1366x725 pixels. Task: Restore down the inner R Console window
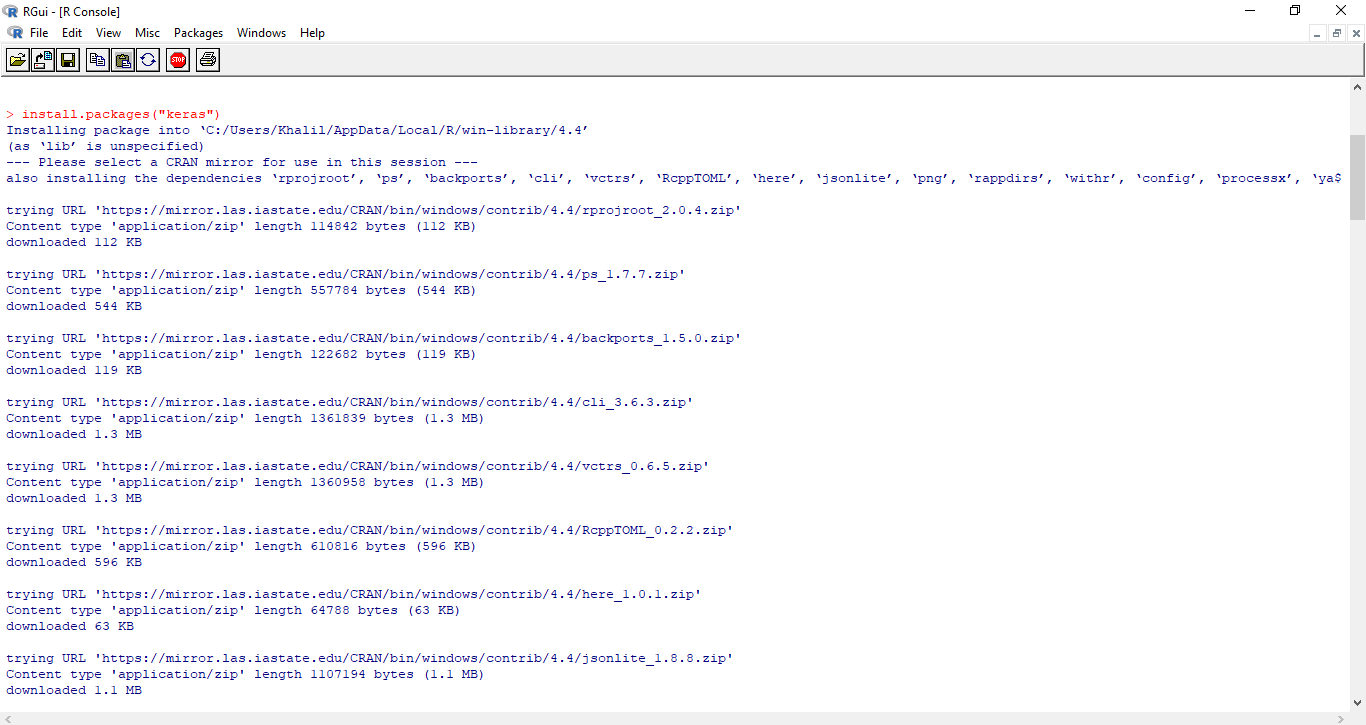point(1336,33)
